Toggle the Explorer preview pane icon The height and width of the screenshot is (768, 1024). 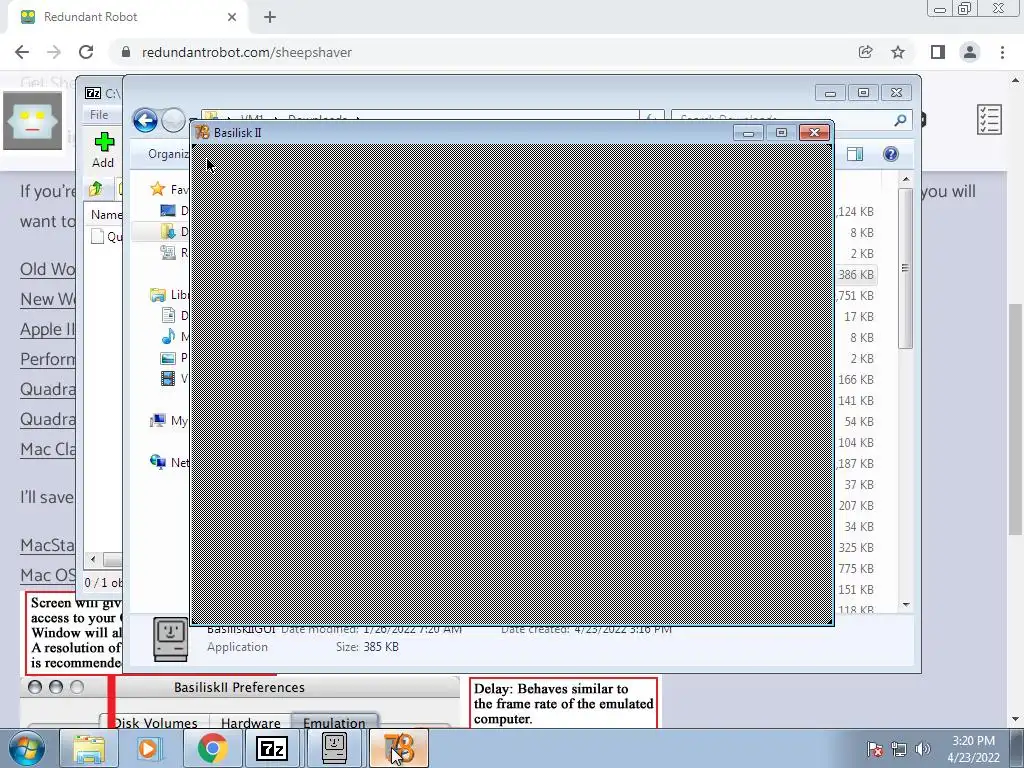855,154
